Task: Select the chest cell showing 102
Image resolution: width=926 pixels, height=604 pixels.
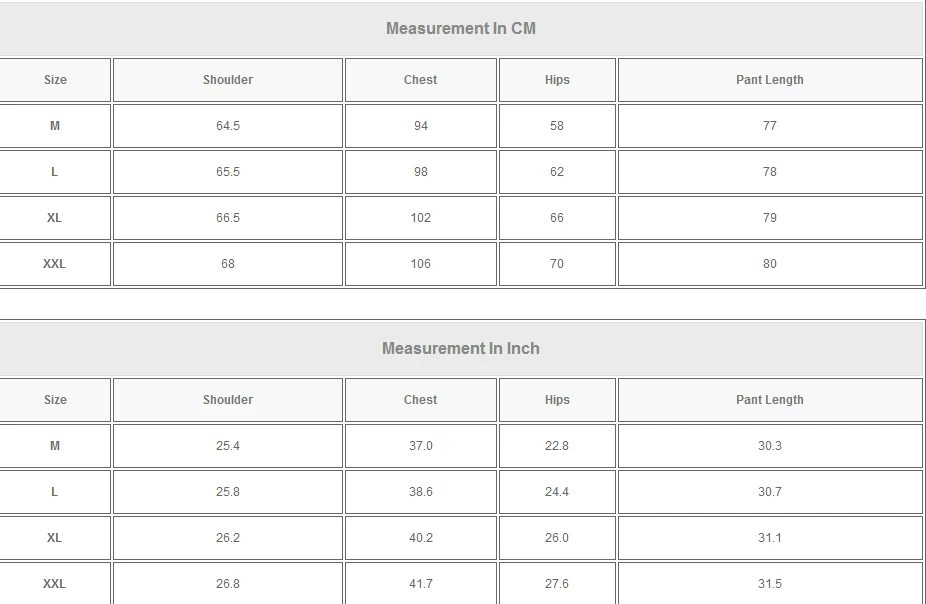Action: coord(420,218)
